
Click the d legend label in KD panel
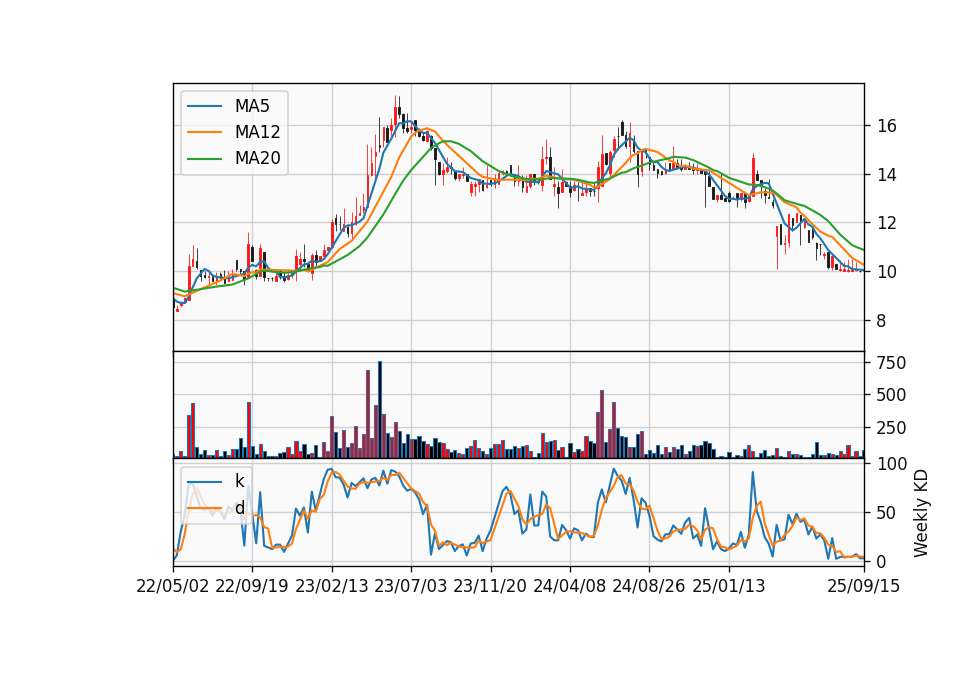tap(239, 508)
